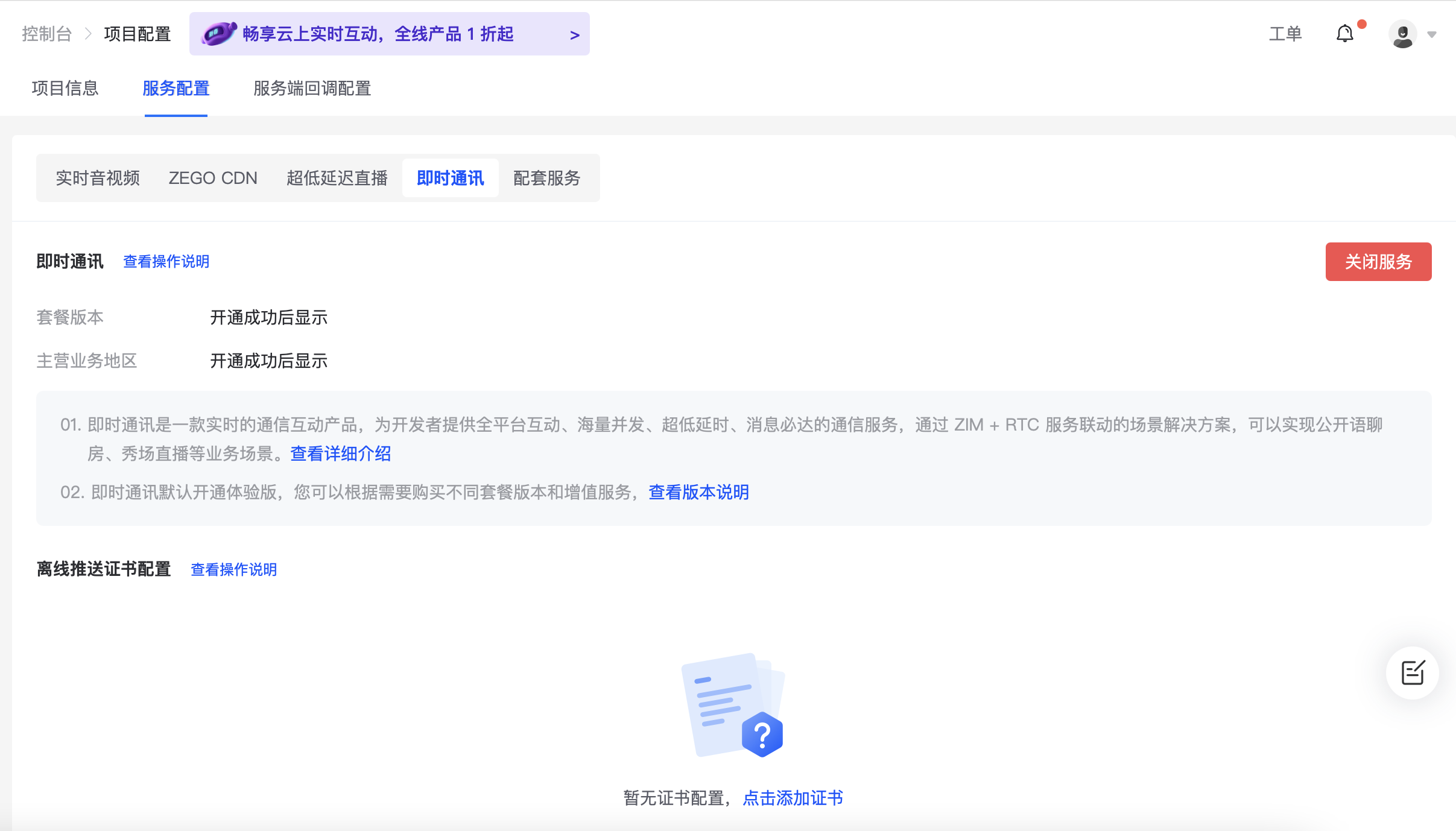
Task: Select the ZEGO CDN service tab
Action: click(213, 178)
